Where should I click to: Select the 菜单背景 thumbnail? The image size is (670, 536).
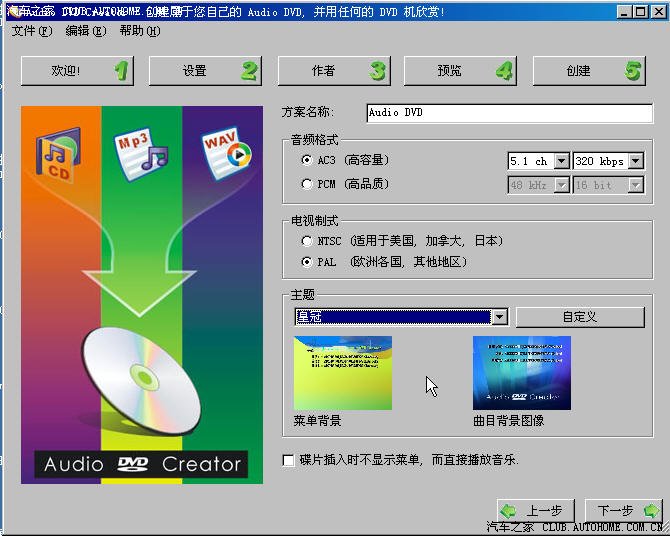[342, 373]
